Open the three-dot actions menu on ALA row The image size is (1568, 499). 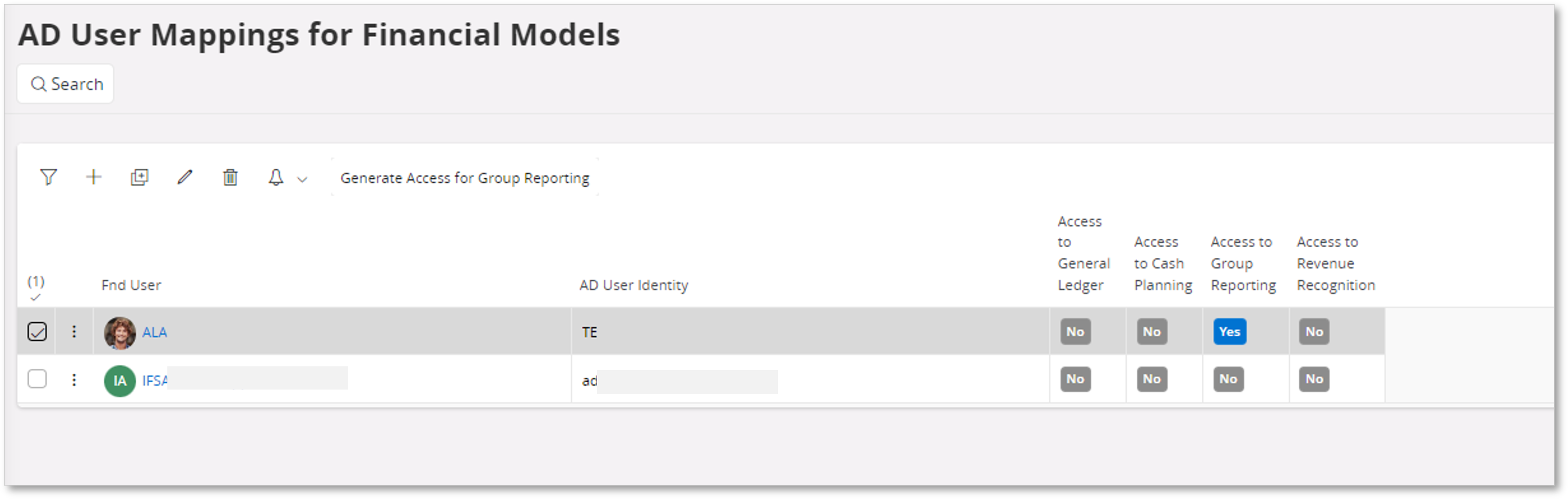(x=74, y=332)
